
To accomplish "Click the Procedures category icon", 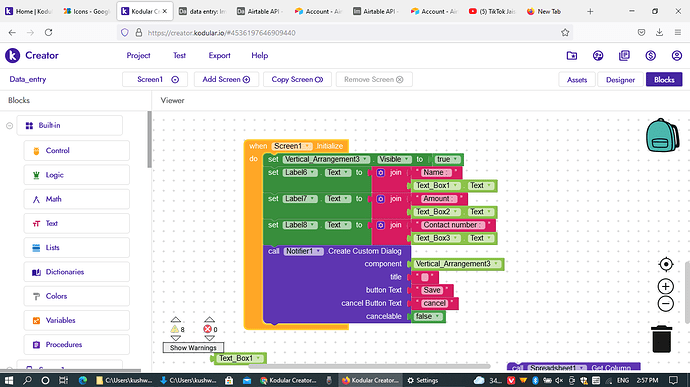I will click(36, 345).
